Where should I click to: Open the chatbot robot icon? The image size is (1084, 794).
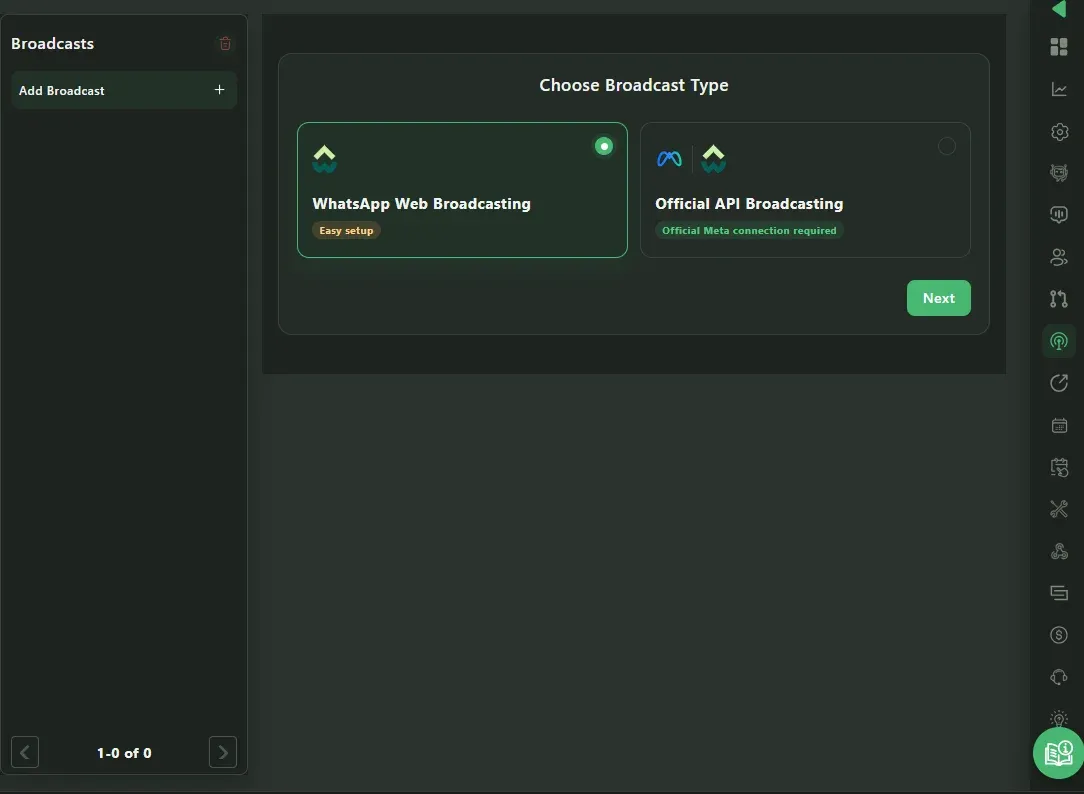click(x=1058, y=173)
